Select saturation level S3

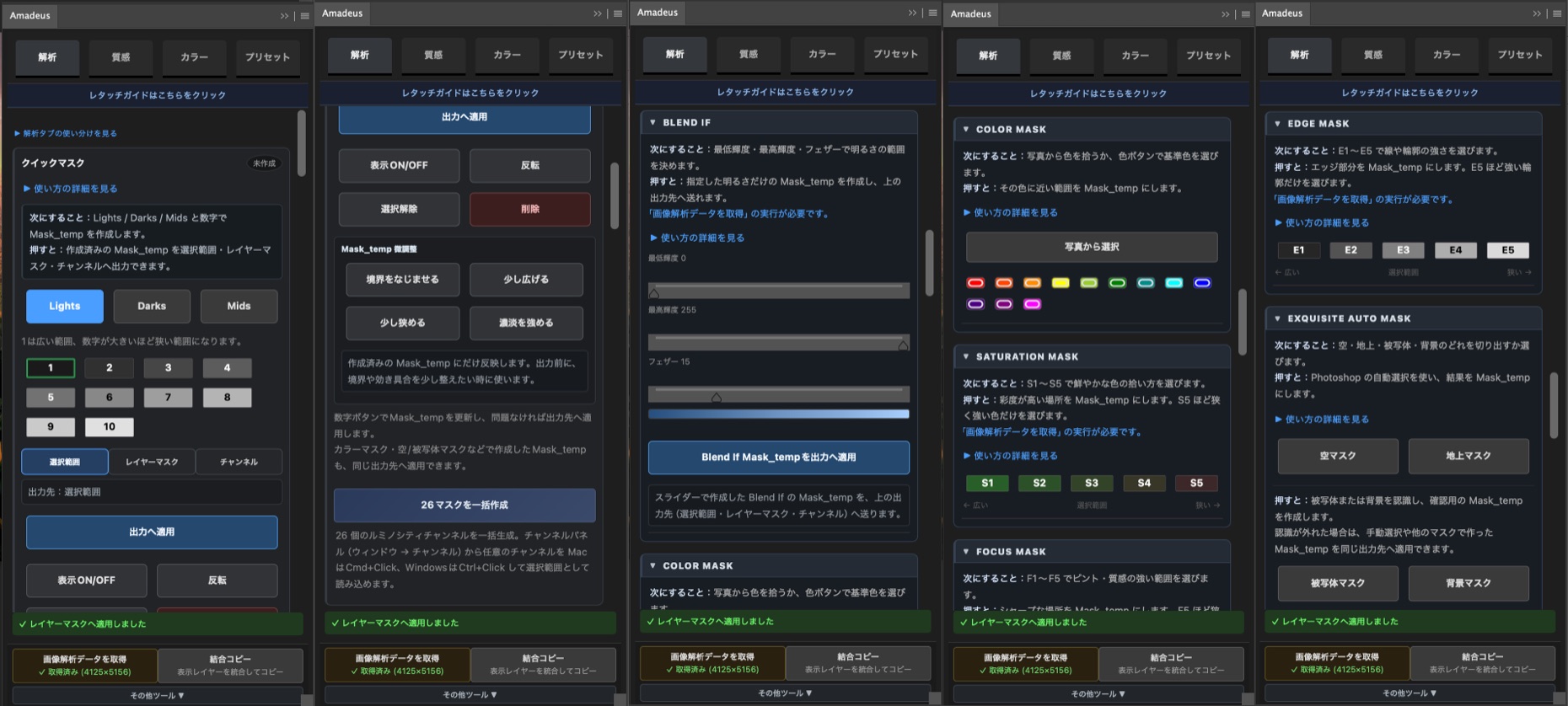pyautogui.click(x=1092, y=483)
